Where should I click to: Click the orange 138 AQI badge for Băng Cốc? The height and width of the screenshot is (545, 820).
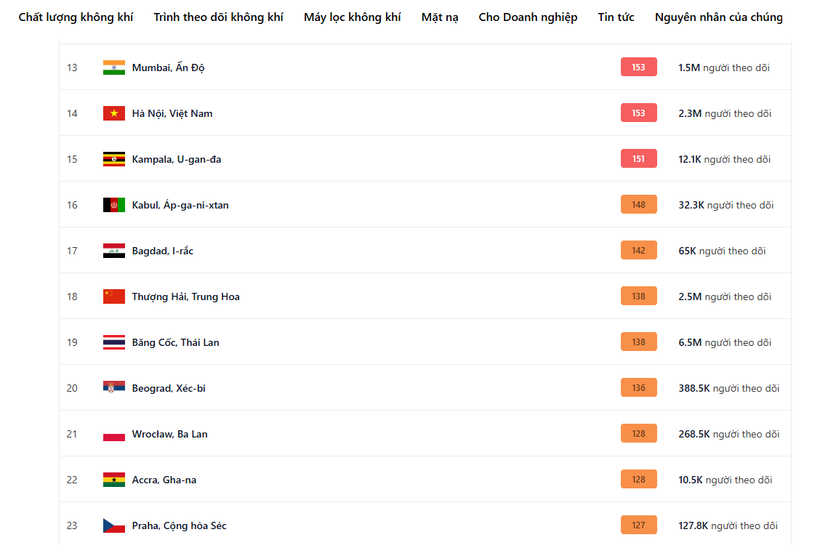[638, 343]
